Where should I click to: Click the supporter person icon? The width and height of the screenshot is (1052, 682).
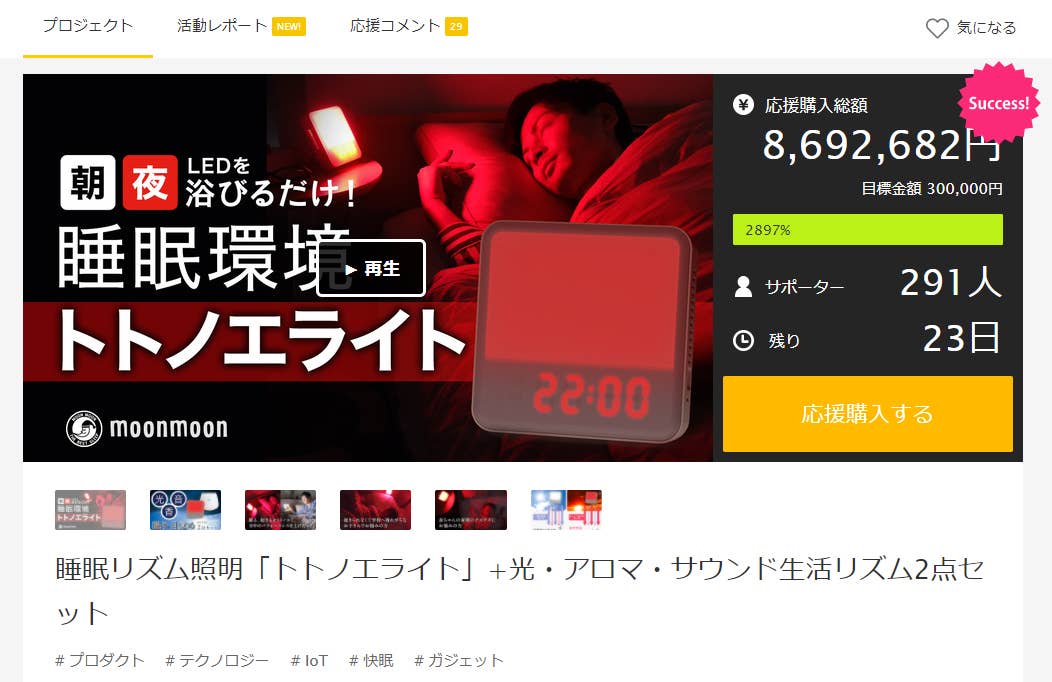743,286
